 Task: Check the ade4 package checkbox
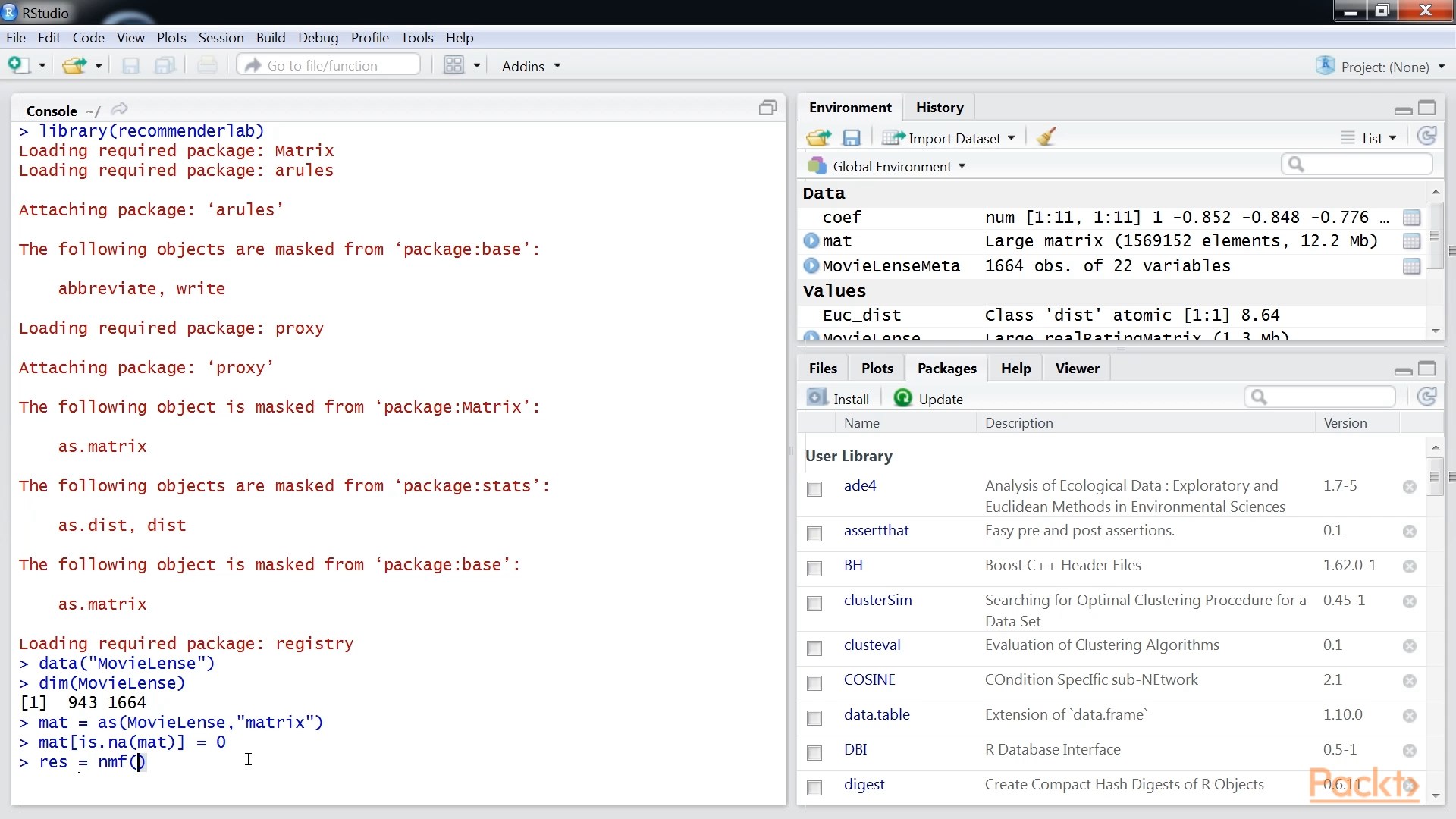pyautogui.click(x=814, y=489)
